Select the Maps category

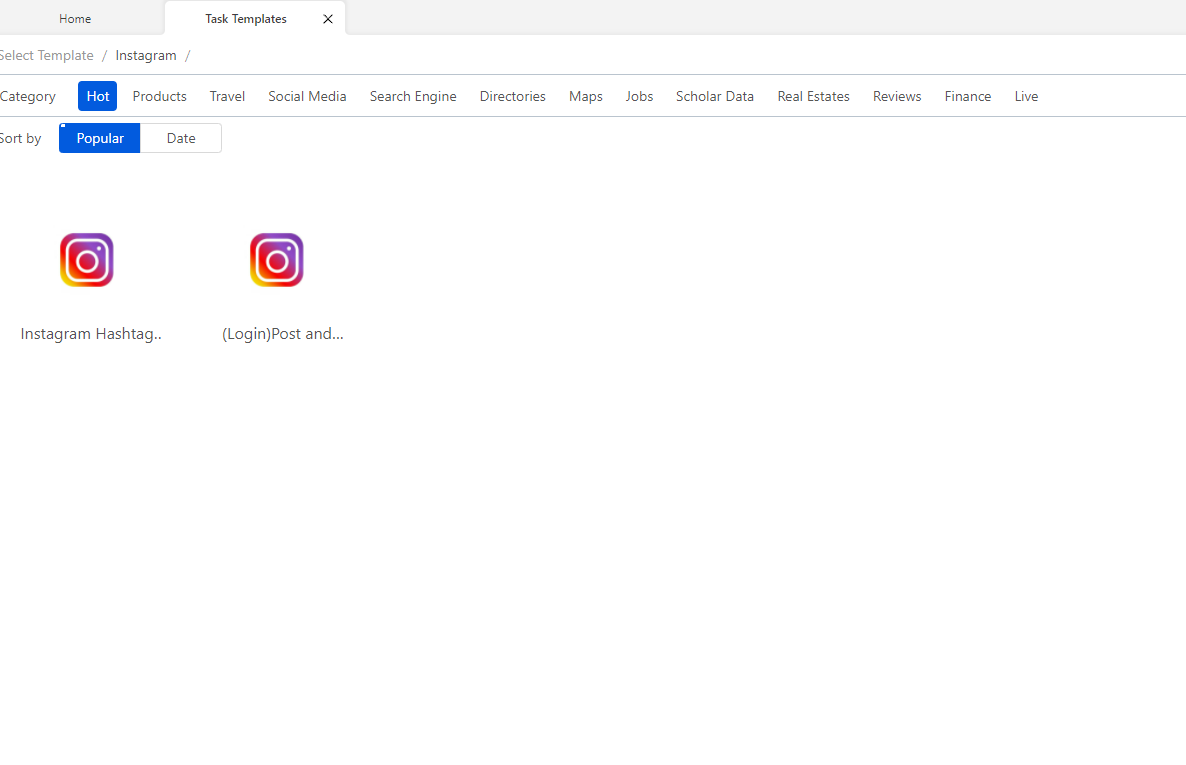click(x=585, y=96)
